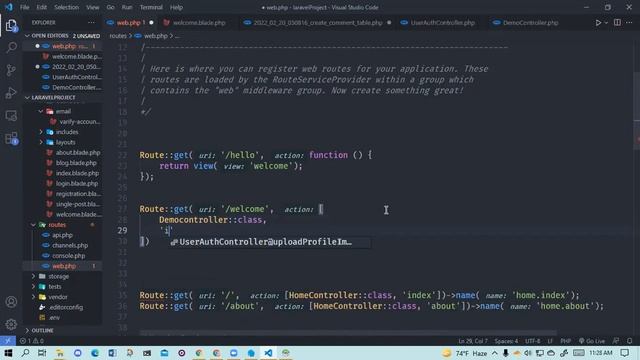Open Windows Action Center notifications
Viewport: 640px width, 360px height.
point(624,353)
